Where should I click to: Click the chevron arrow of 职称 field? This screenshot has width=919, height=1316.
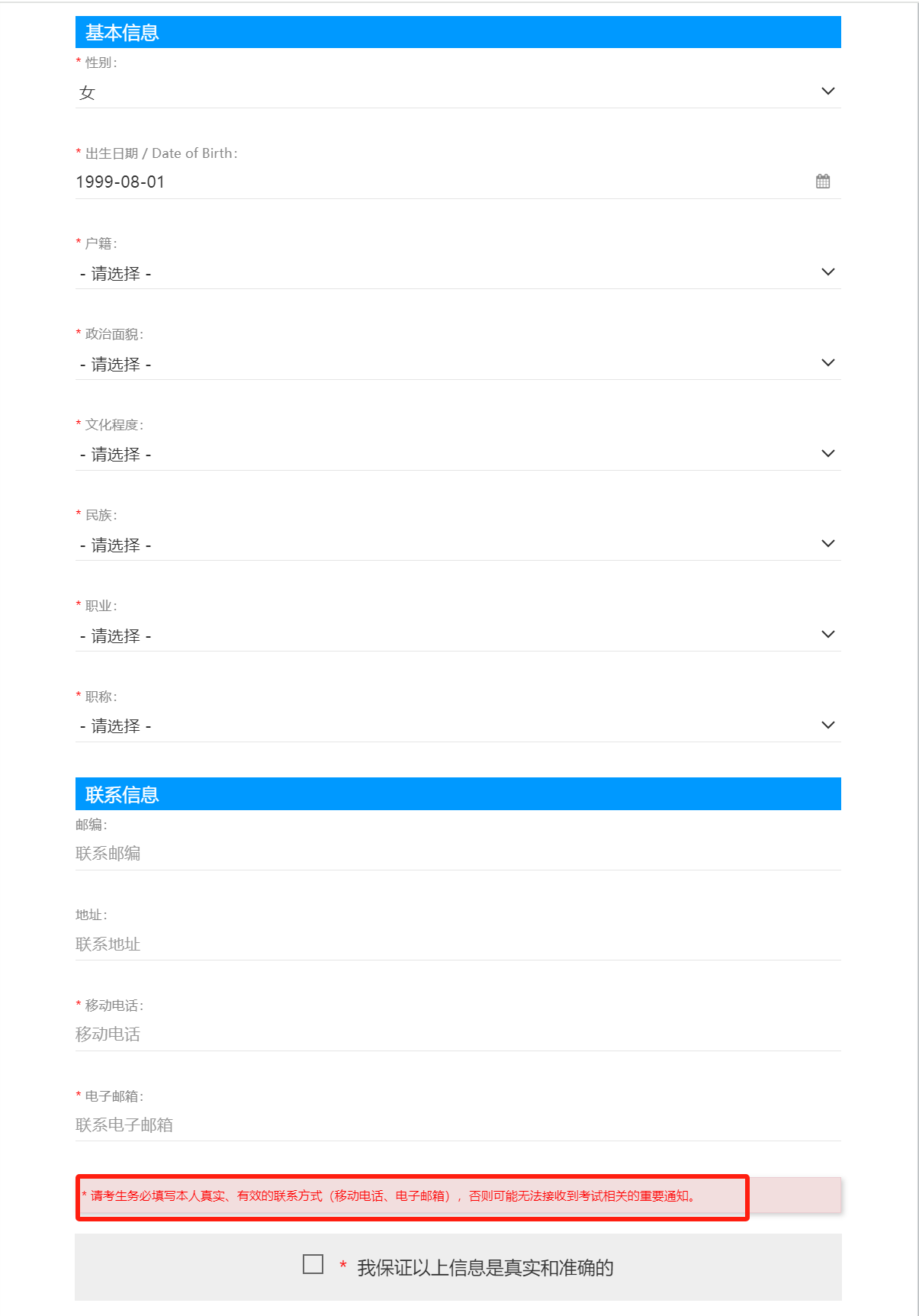tap(827, 725)
